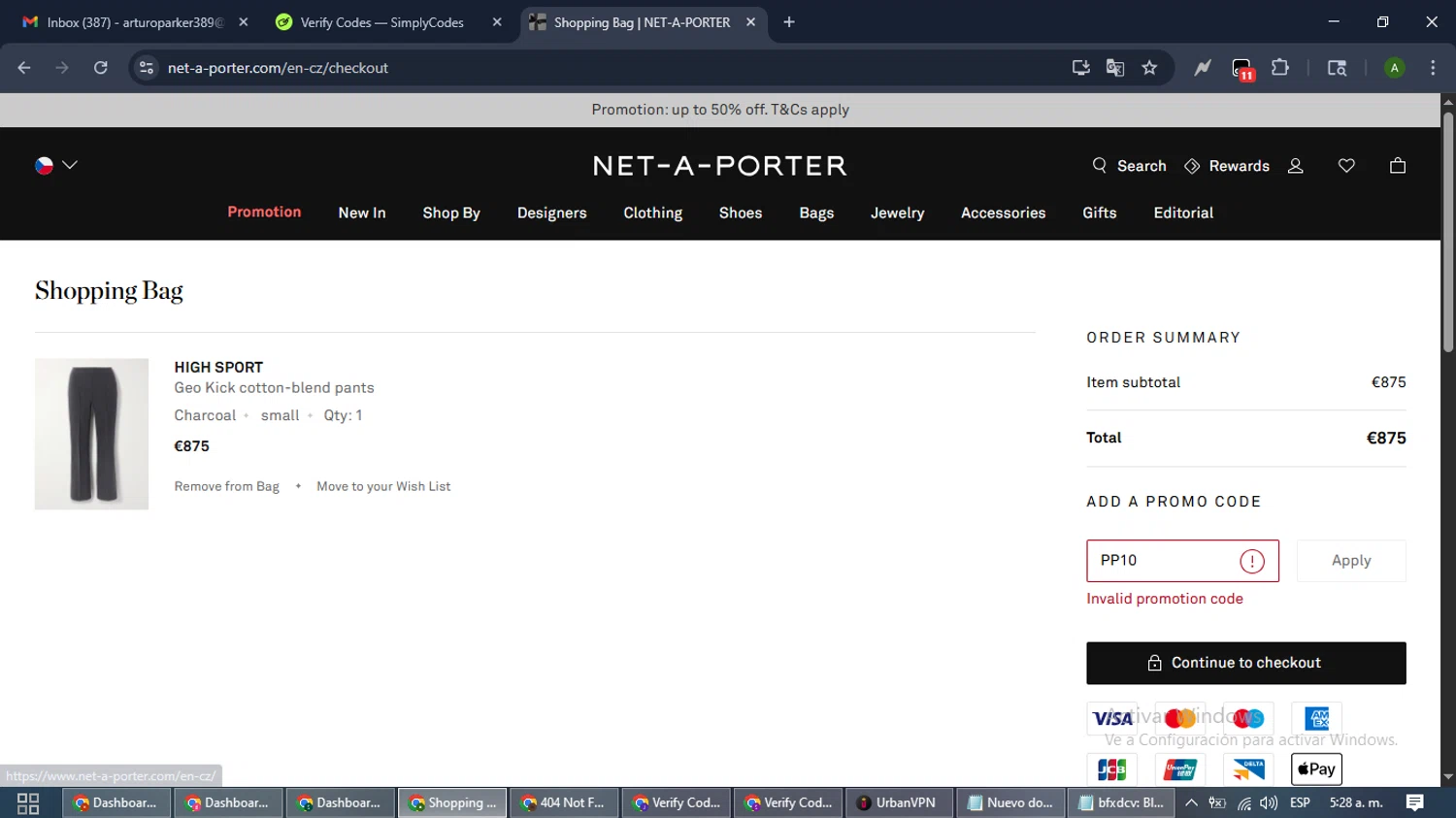Click the JCB payment icon
The height and width of the screenshot is (818, 1456).
[x=1112, y=769]
